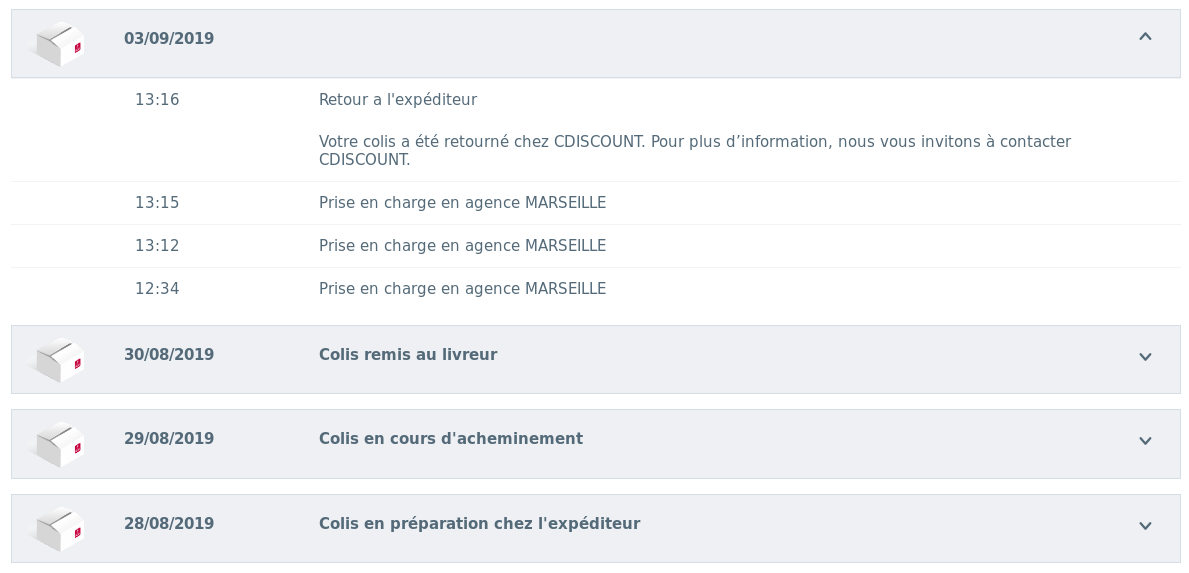Expand the 28/08/2019 row chevron
Viewport: 1189px width, 573px height.
(x=1145, y=526)
